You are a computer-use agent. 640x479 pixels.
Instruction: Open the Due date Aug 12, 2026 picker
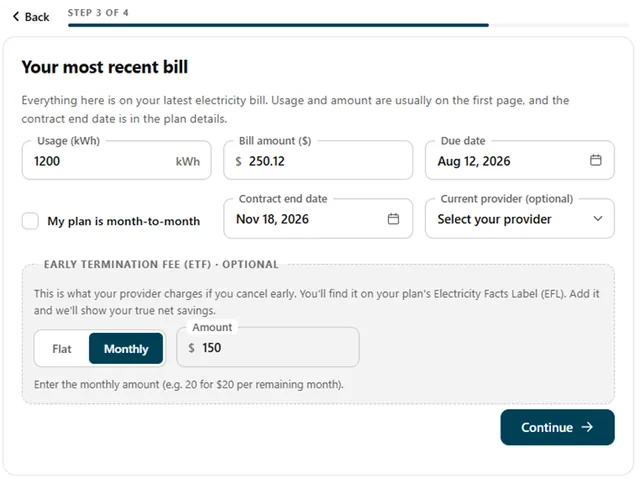click(x=520, y=160)
